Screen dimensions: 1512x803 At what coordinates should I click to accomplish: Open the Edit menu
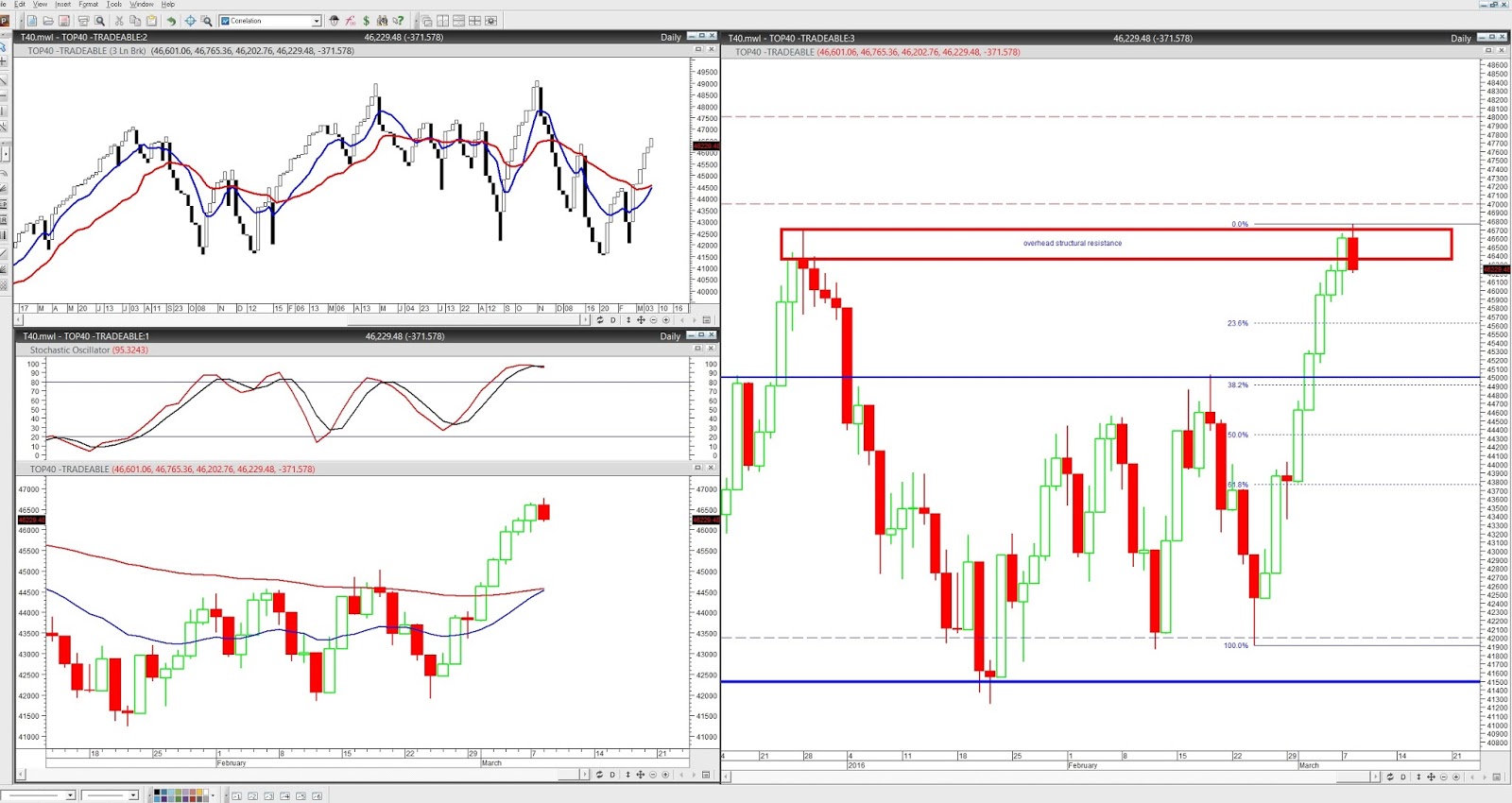pyautogui.click(x=20, y=5)
